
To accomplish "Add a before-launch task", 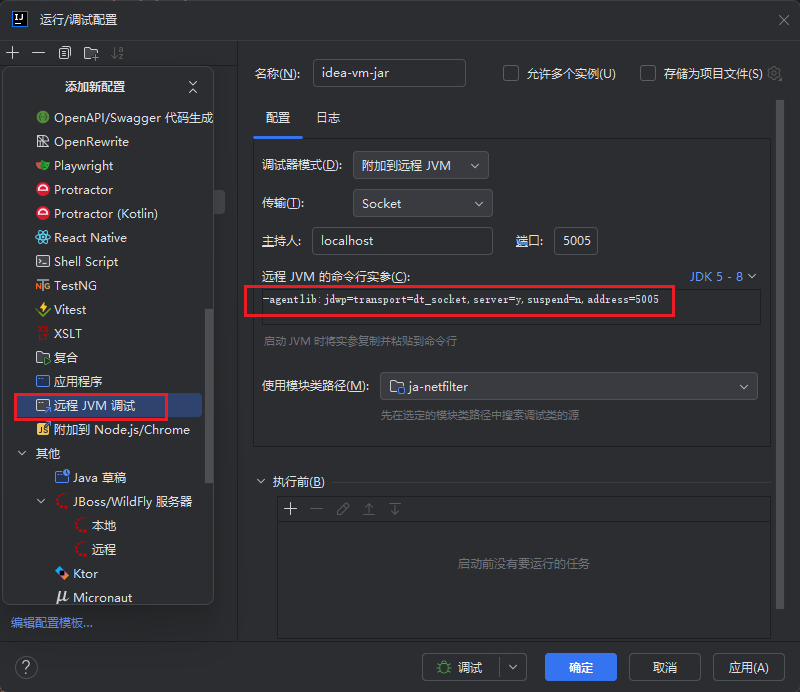I will [290, 509].
